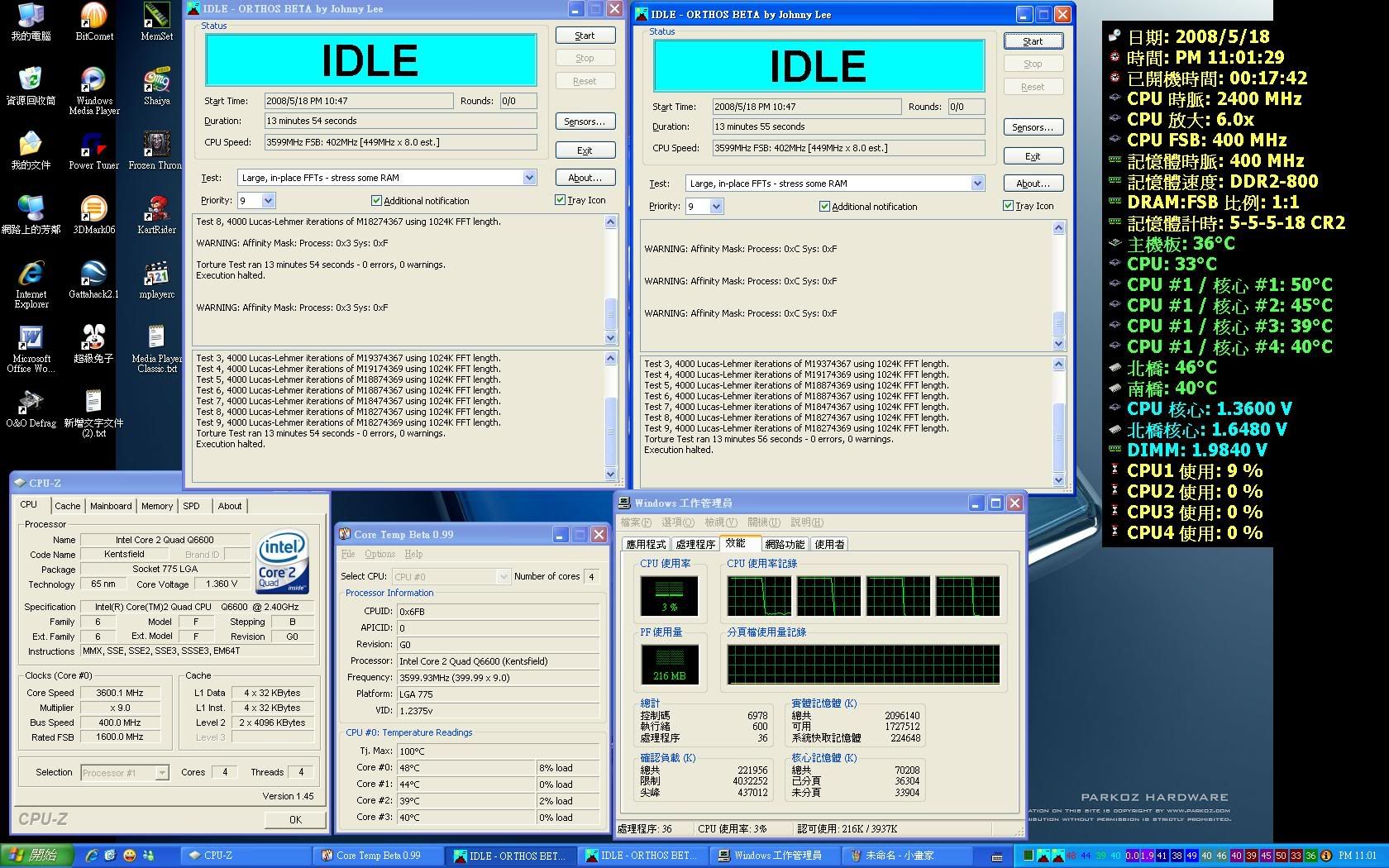Image resolution: width=1389 pixels, height=868 pixels.
Task: Click the Frequency field in Core Temp
Action: click(498, 677)
